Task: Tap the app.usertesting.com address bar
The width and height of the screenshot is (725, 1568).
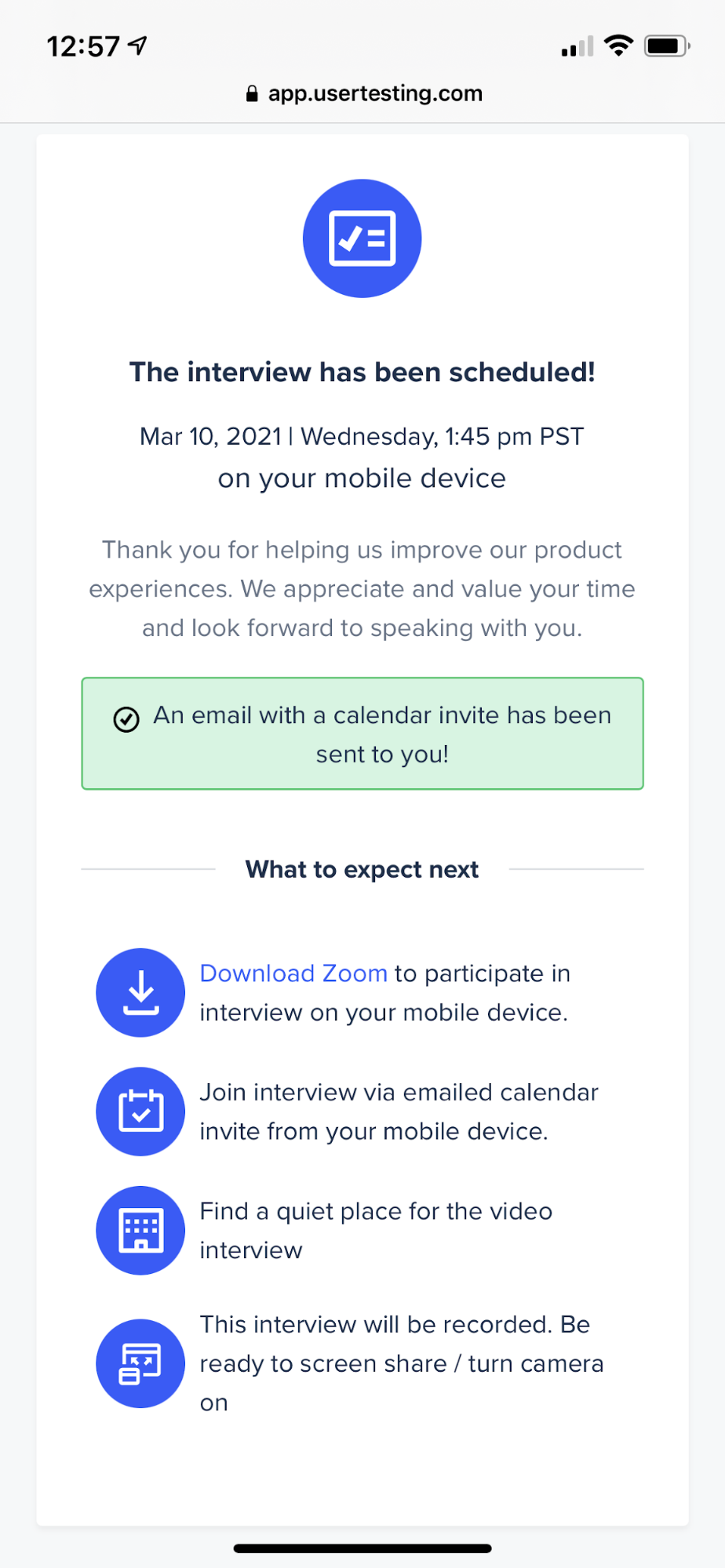Action: point(363,93)
